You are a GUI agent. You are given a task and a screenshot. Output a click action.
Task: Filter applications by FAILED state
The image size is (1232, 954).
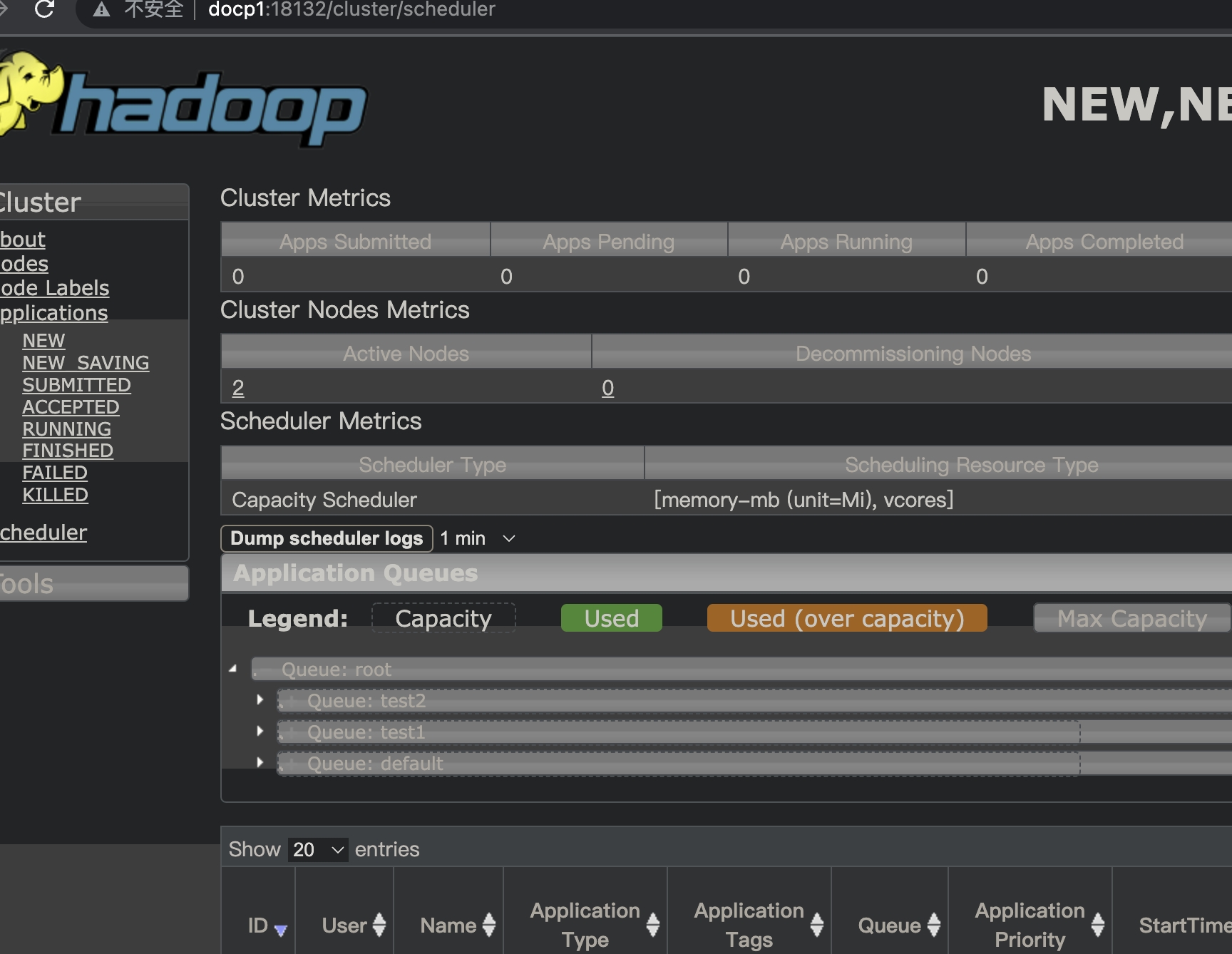pyautogui.click(x=55, y=473)
